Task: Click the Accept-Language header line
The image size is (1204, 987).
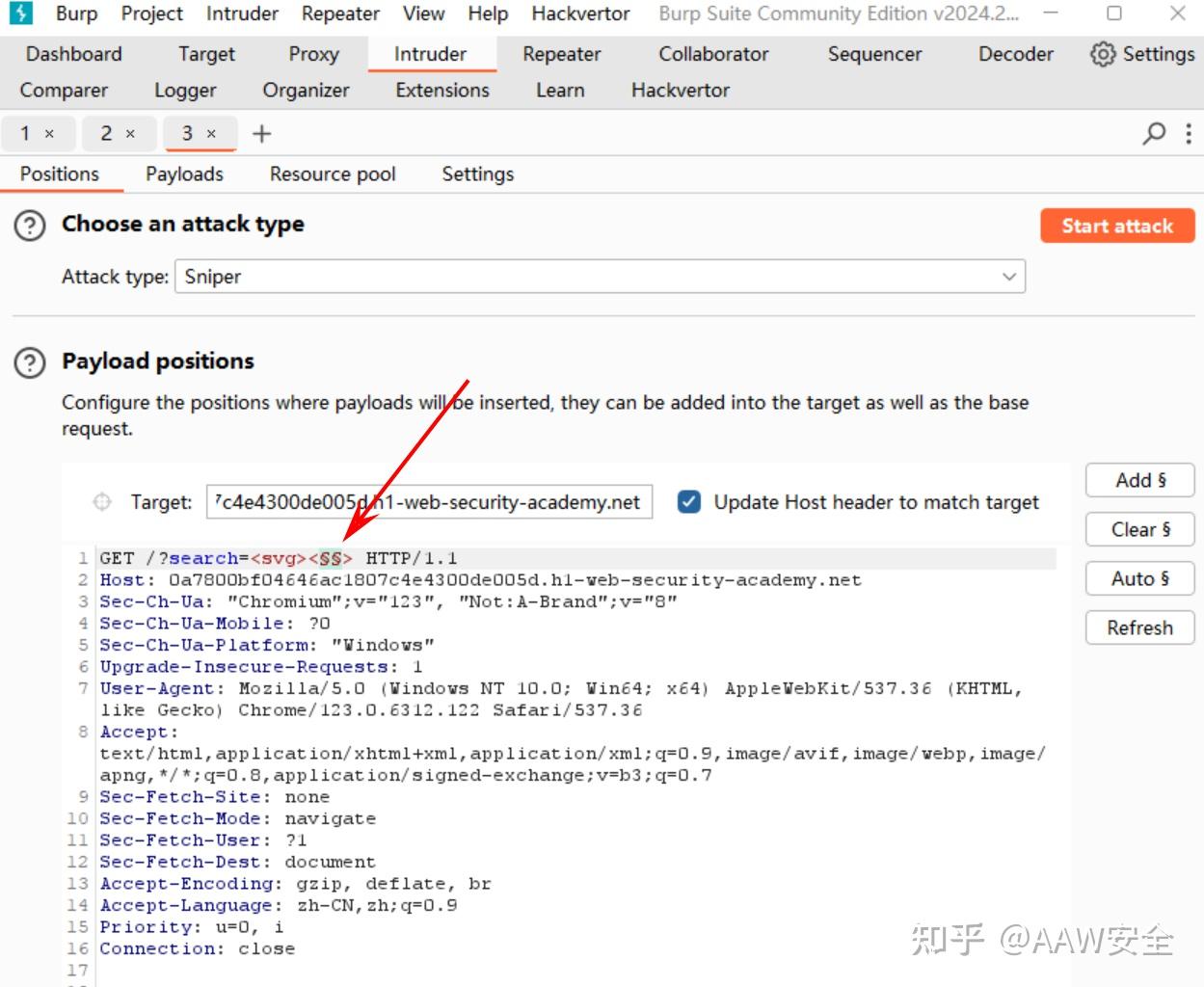Action: 279,905
